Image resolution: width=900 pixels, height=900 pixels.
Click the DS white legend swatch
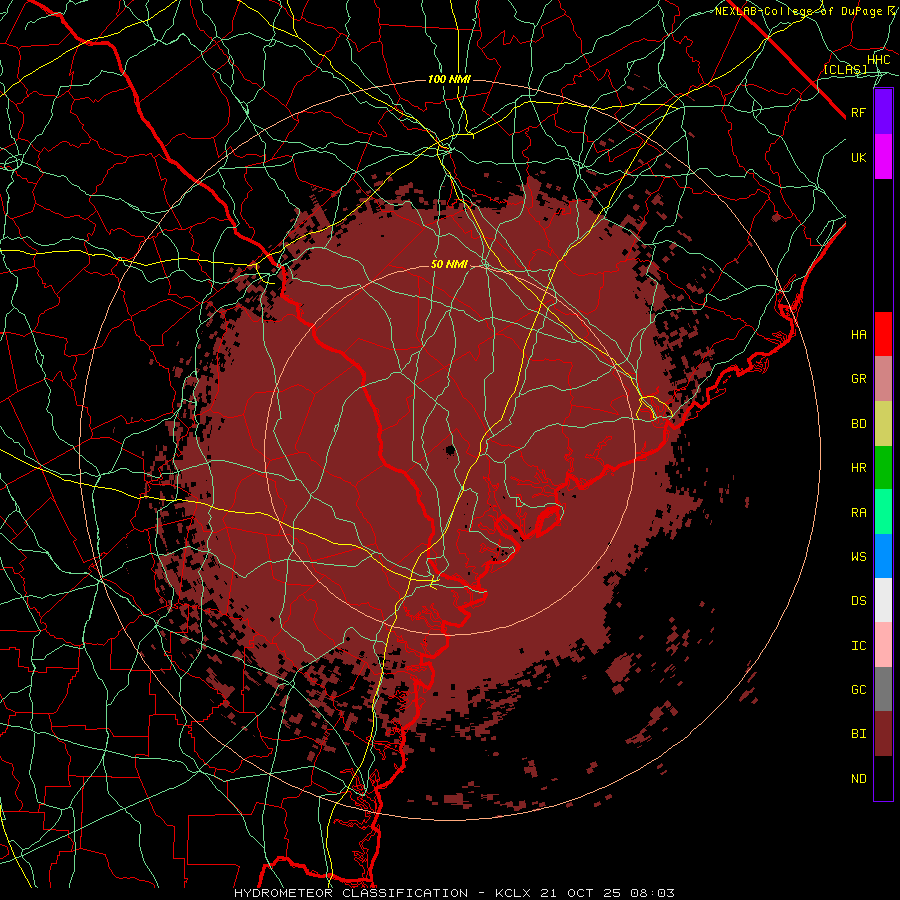click(x=883, y=600)
